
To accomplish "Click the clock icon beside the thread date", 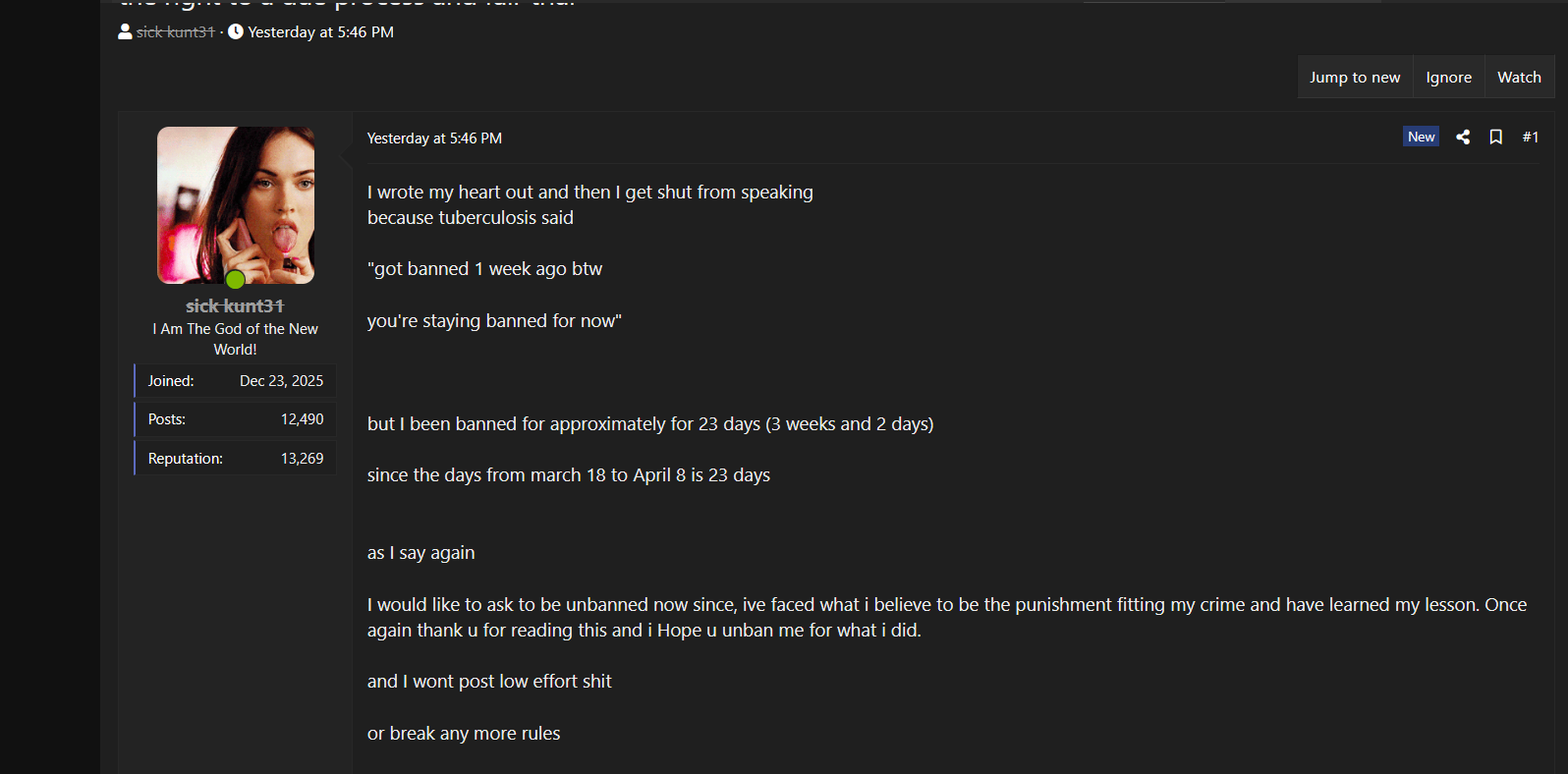I will click(236, 32).
